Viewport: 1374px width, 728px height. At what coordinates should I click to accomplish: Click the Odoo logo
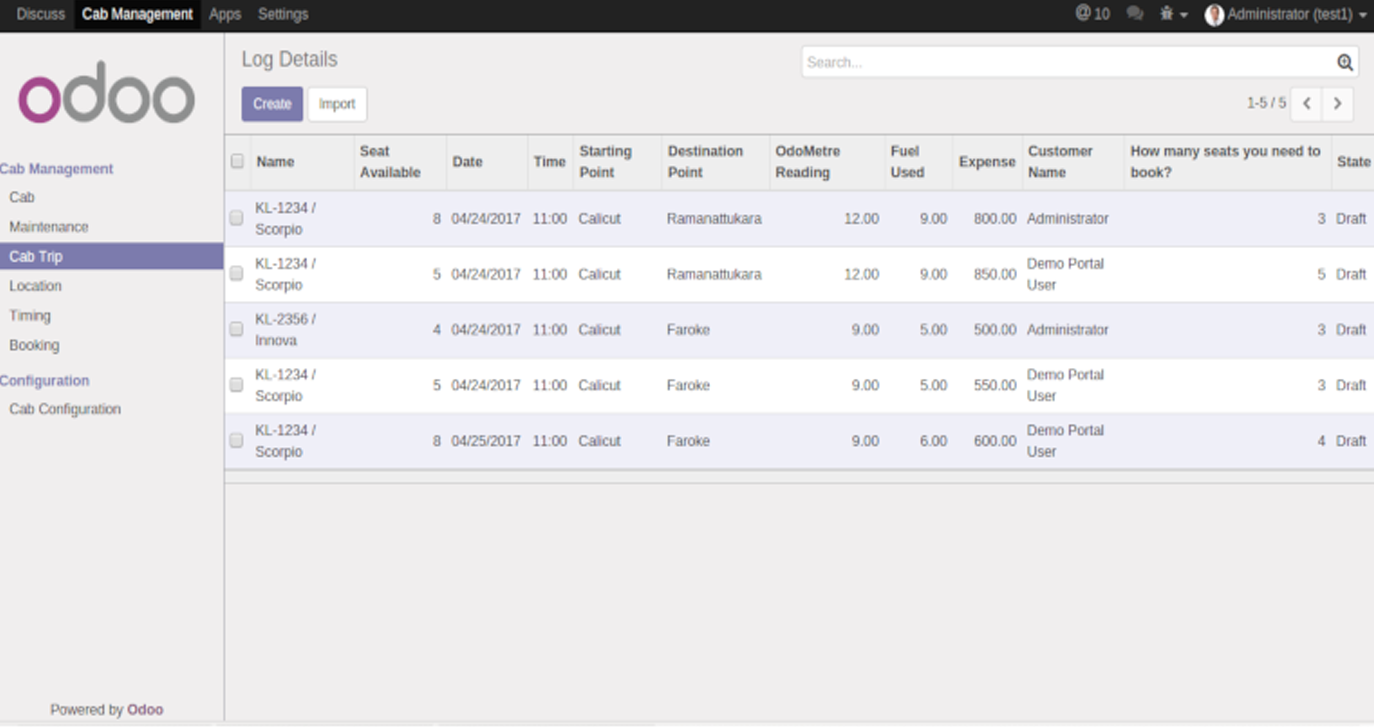pos(106,92)
